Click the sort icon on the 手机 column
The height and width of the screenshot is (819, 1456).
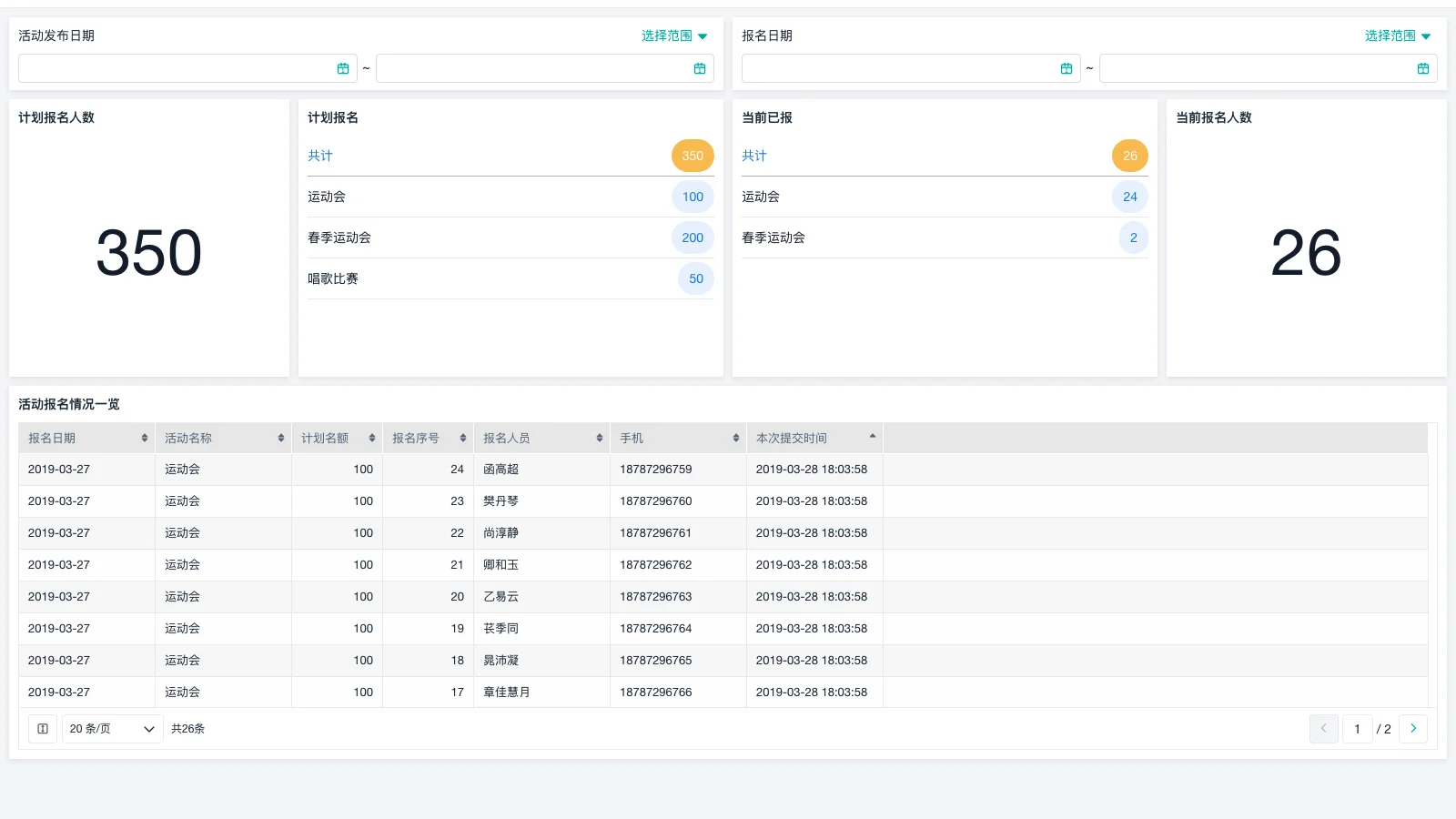coord(735,438)
